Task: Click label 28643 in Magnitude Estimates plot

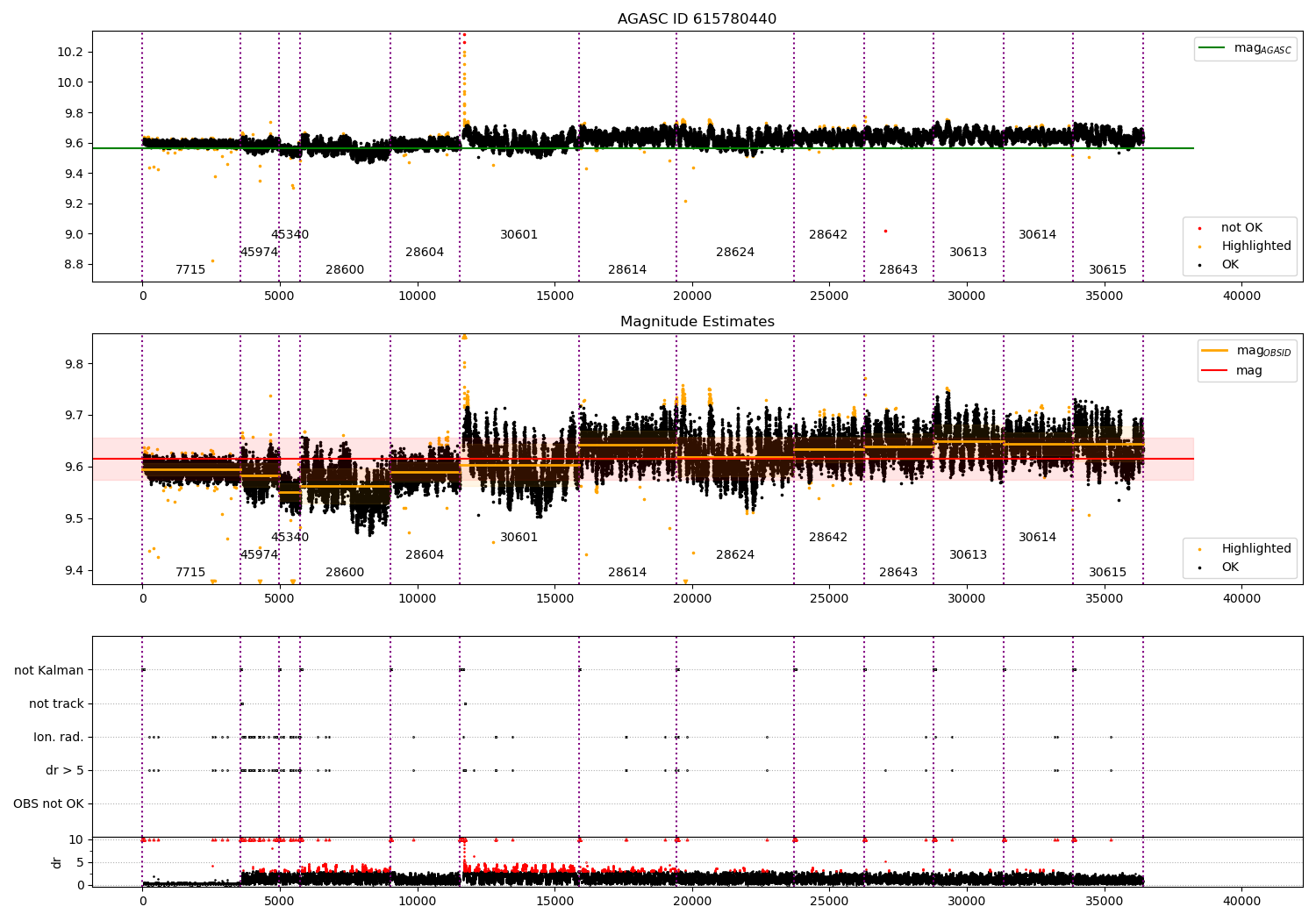Action: pyautogui.click(x=898, y=573)
